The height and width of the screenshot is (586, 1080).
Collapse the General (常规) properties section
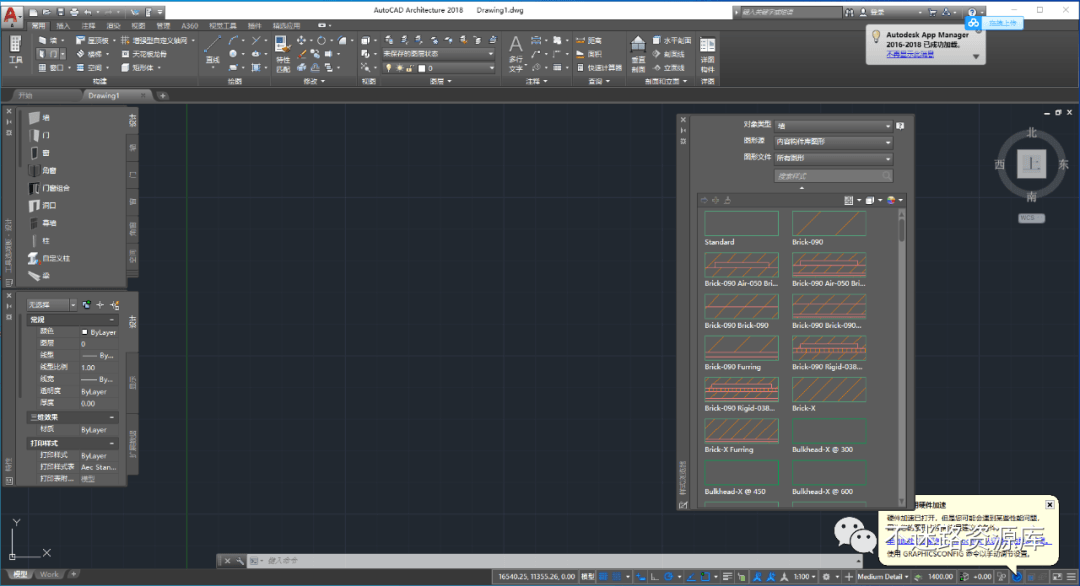click(x=112, y=320)
